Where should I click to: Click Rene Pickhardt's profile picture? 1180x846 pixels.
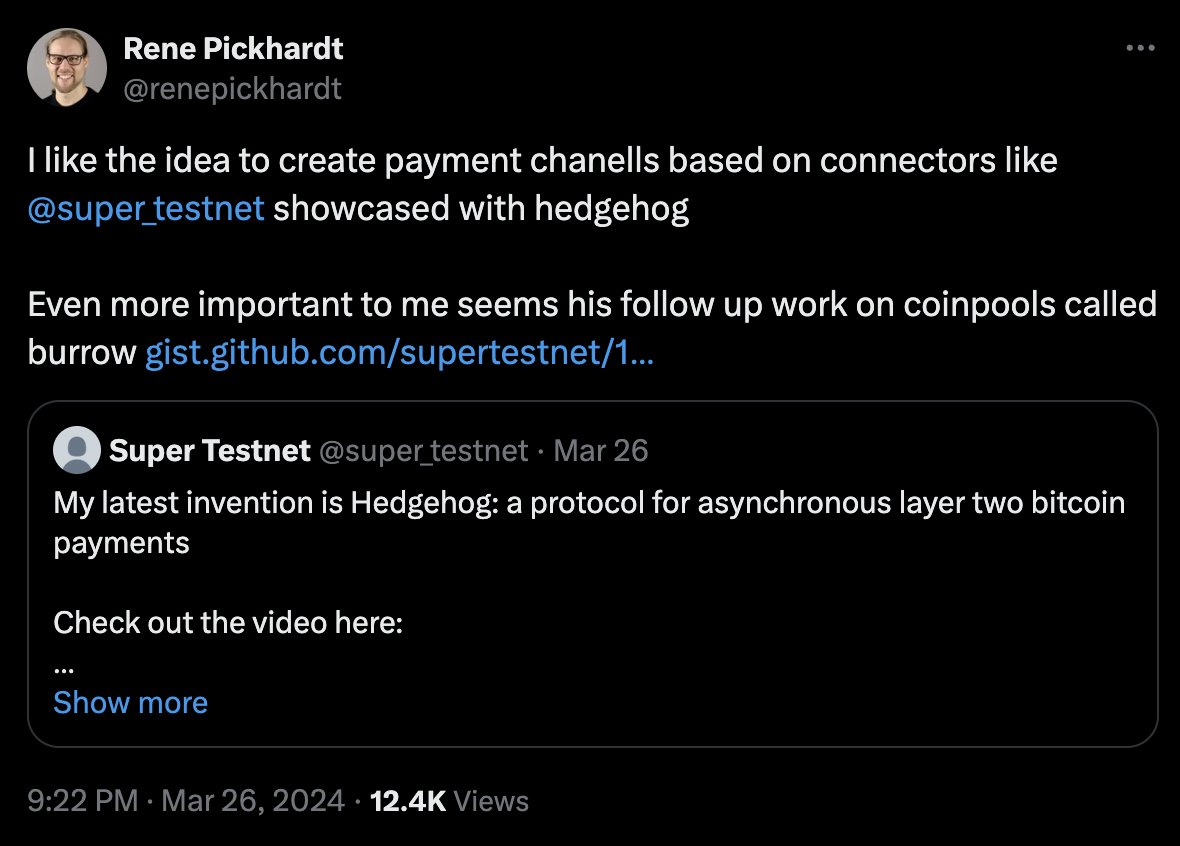point(67,67)
